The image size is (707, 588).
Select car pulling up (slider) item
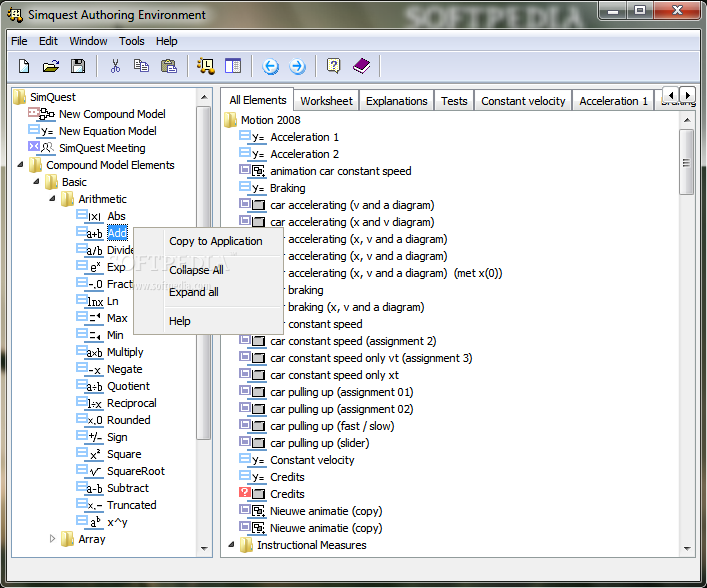[x=320, y=443]
